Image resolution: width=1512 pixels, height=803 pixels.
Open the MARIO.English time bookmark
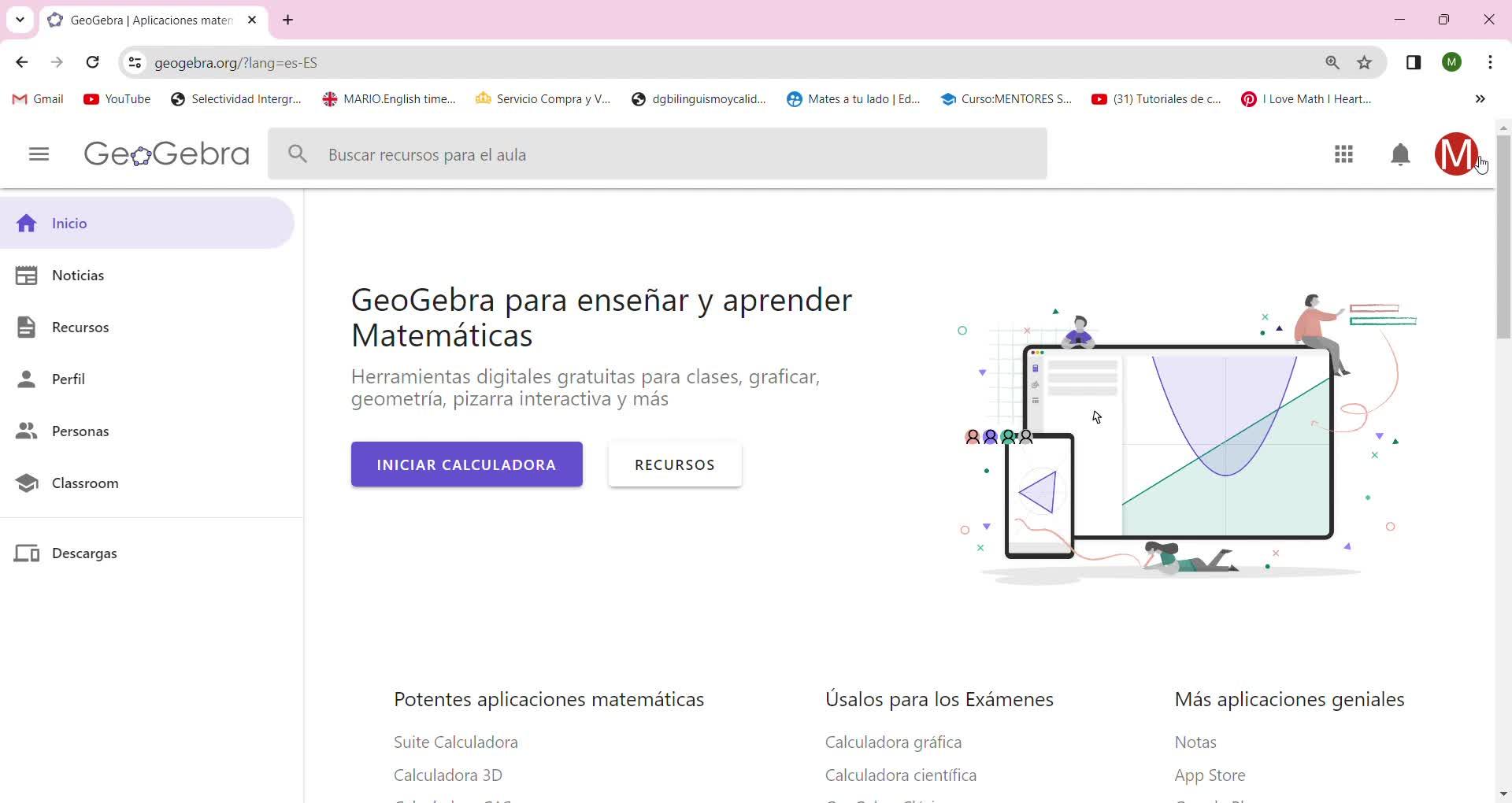(x=390, y=99)
